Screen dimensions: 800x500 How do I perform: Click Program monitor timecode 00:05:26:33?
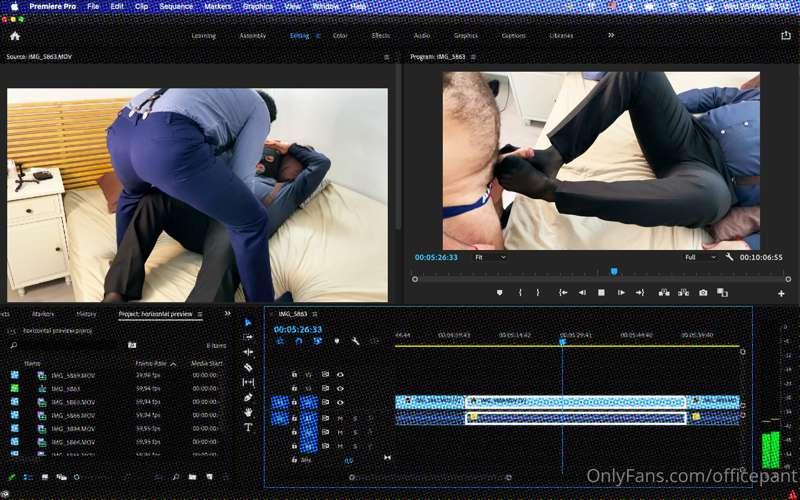[x=436, y=257]
